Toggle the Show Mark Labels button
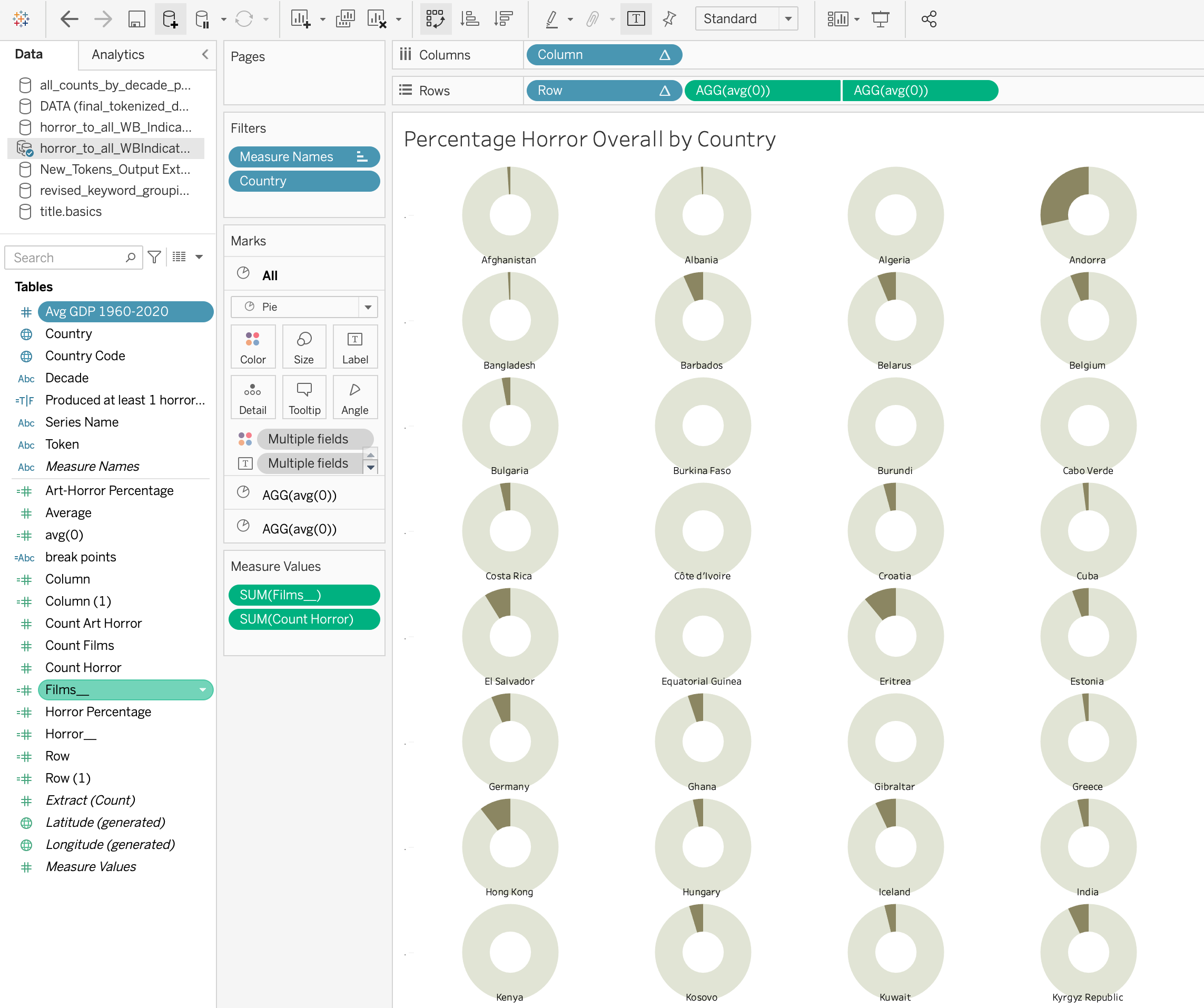 (636, 19)
